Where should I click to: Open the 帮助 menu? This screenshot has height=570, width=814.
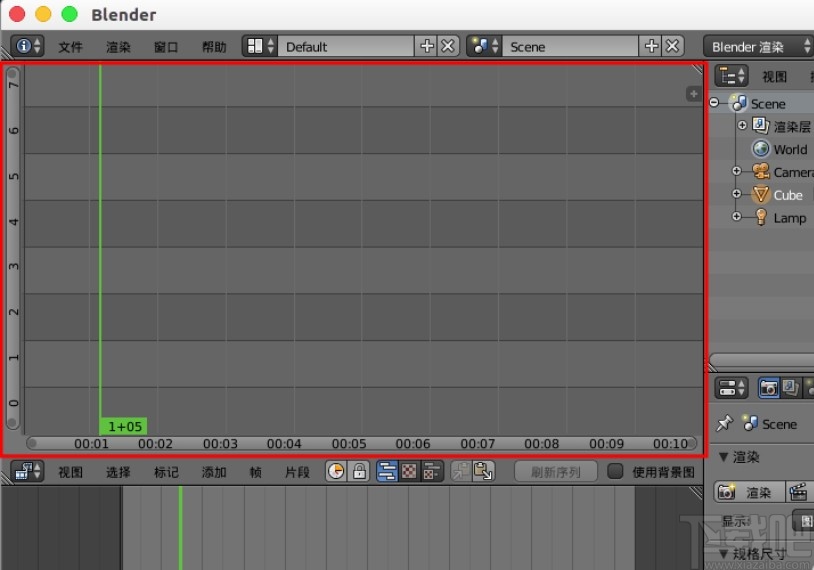pyautogui.click(x=214, y=47)
